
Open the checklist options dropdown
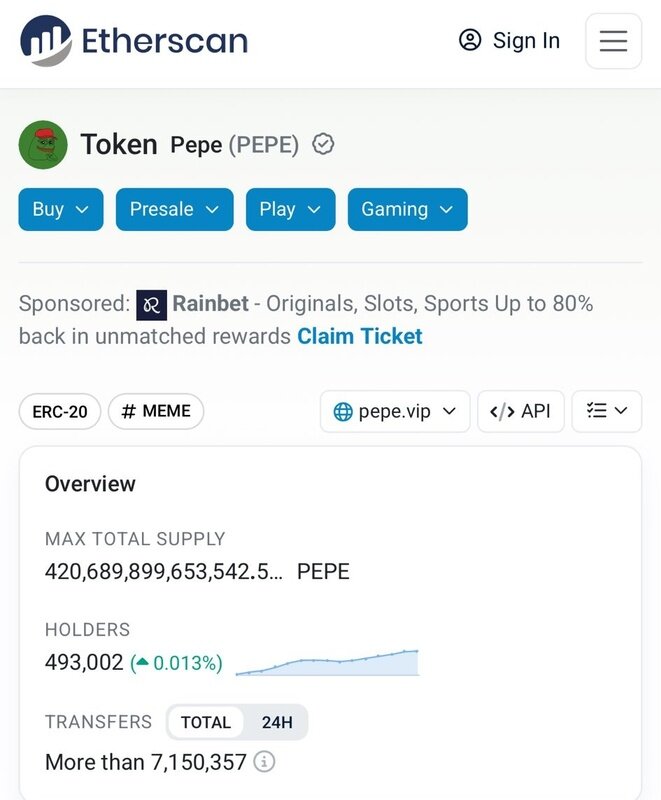606,411
